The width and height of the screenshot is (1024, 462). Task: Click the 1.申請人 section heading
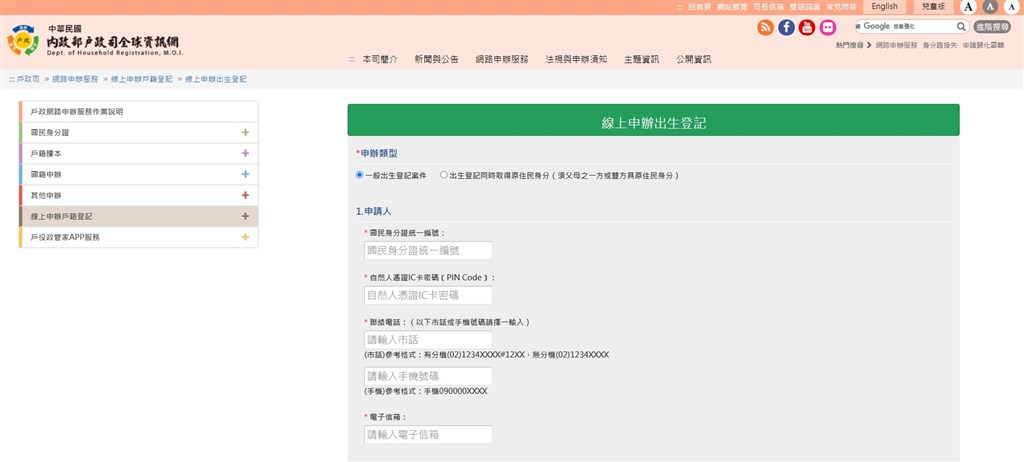374,212
